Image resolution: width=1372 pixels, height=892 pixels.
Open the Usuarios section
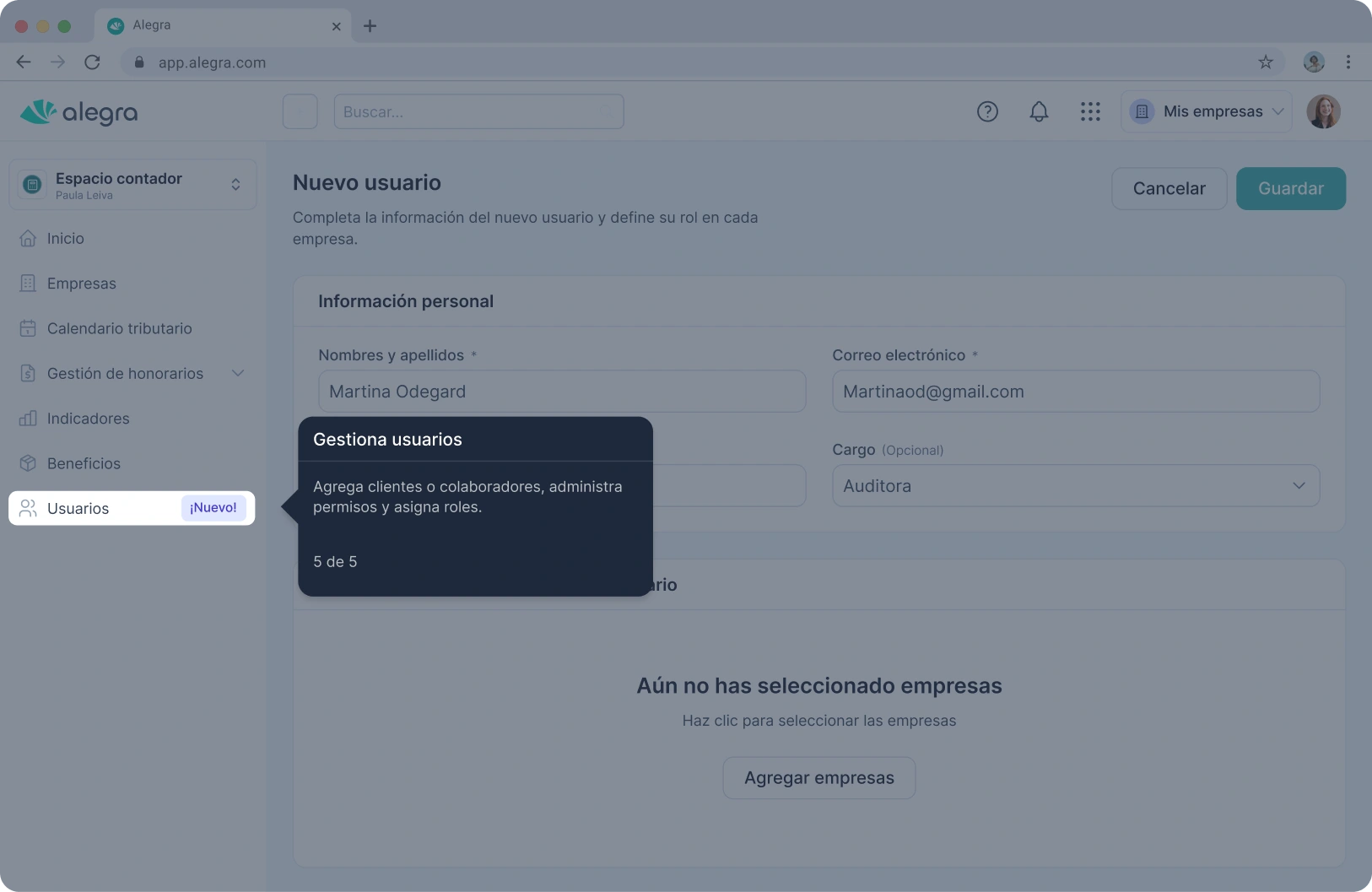(78, 509)
